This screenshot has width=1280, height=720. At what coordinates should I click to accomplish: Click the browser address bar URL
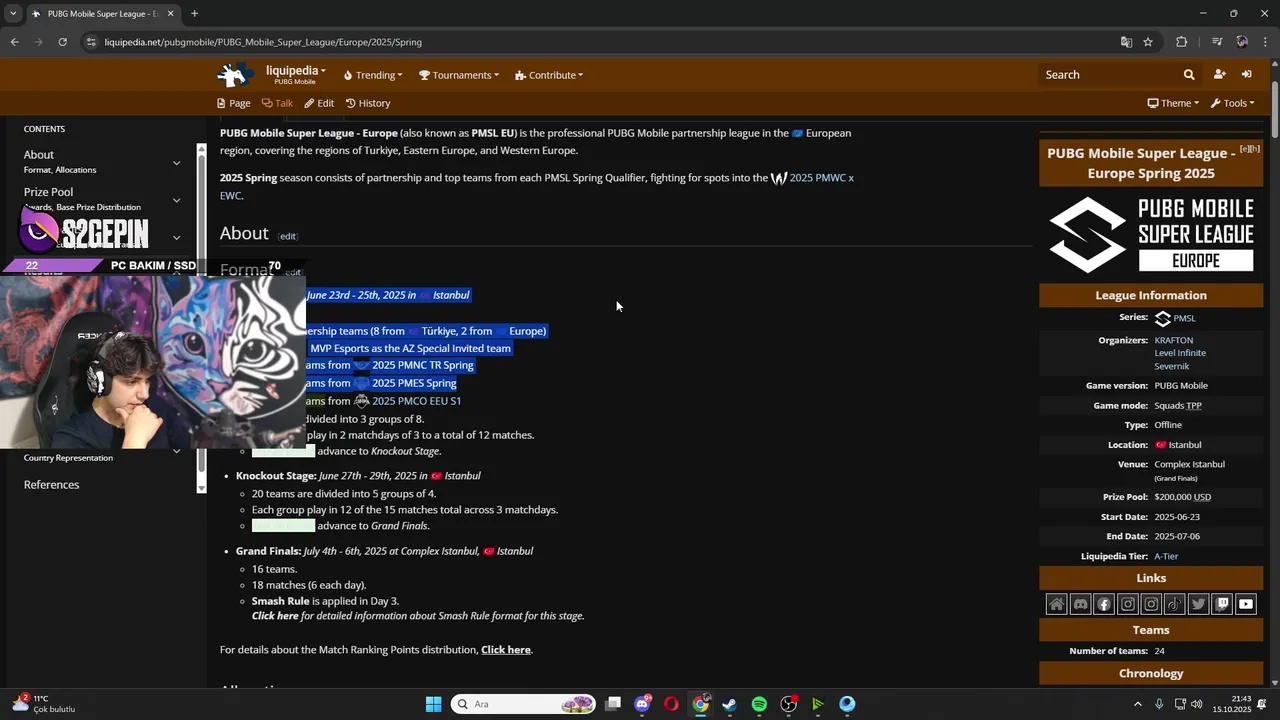click(263, 42)
